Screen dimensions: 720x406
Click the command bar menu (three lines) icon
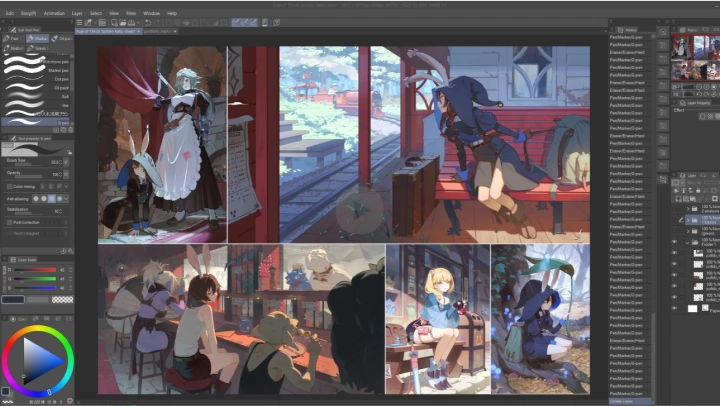click(79, 23)
